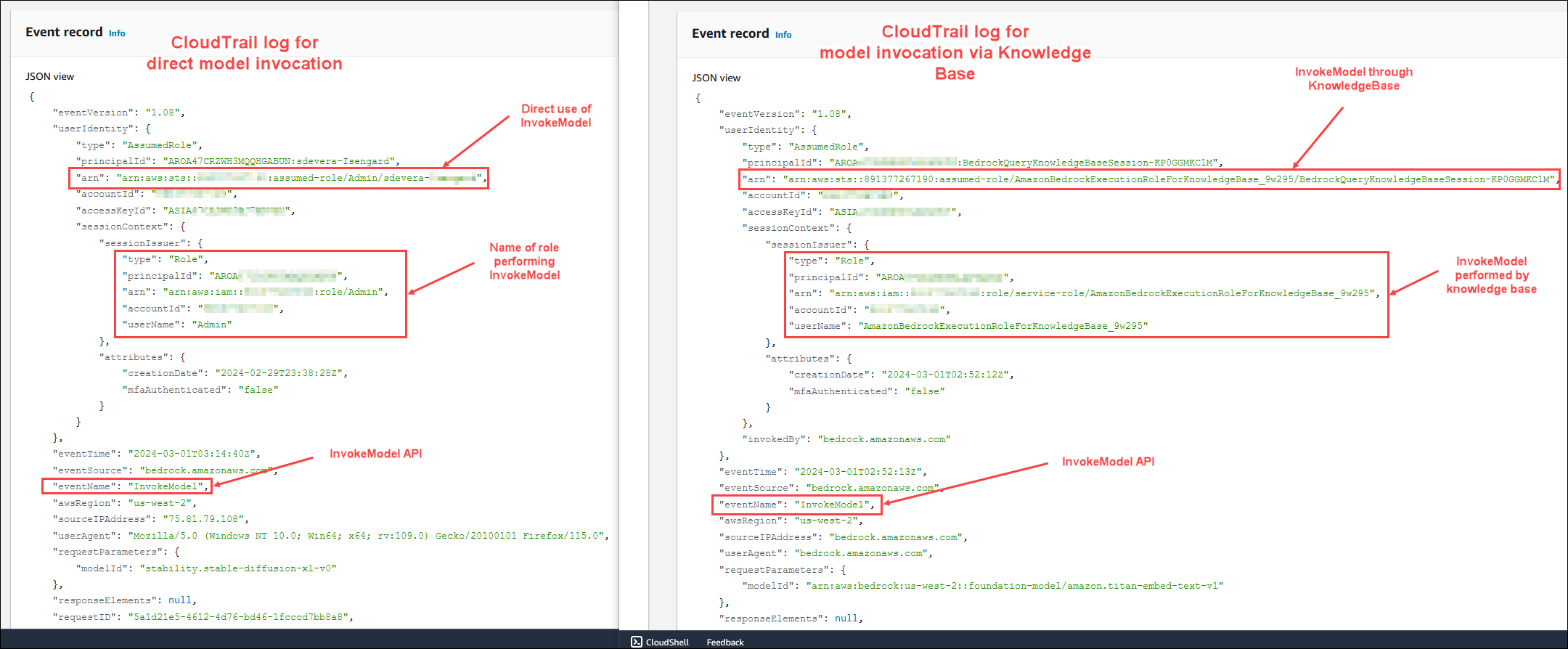Click the service-role IAM ARN in right sessionIssuer
Viewport: 1568px width, 649px height.
point(1105,293)
